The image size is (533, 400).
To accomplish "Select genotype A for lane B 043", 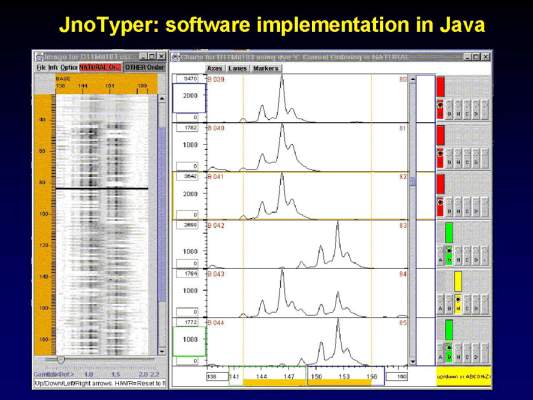I will pyautogui.click(x=440, y=304).
